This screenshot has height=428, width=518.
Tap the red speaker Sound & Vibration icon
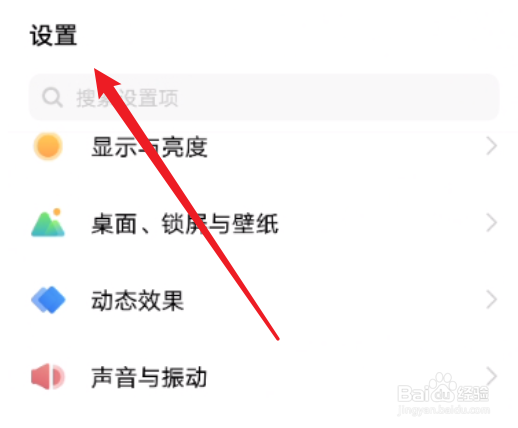(48, 377)
